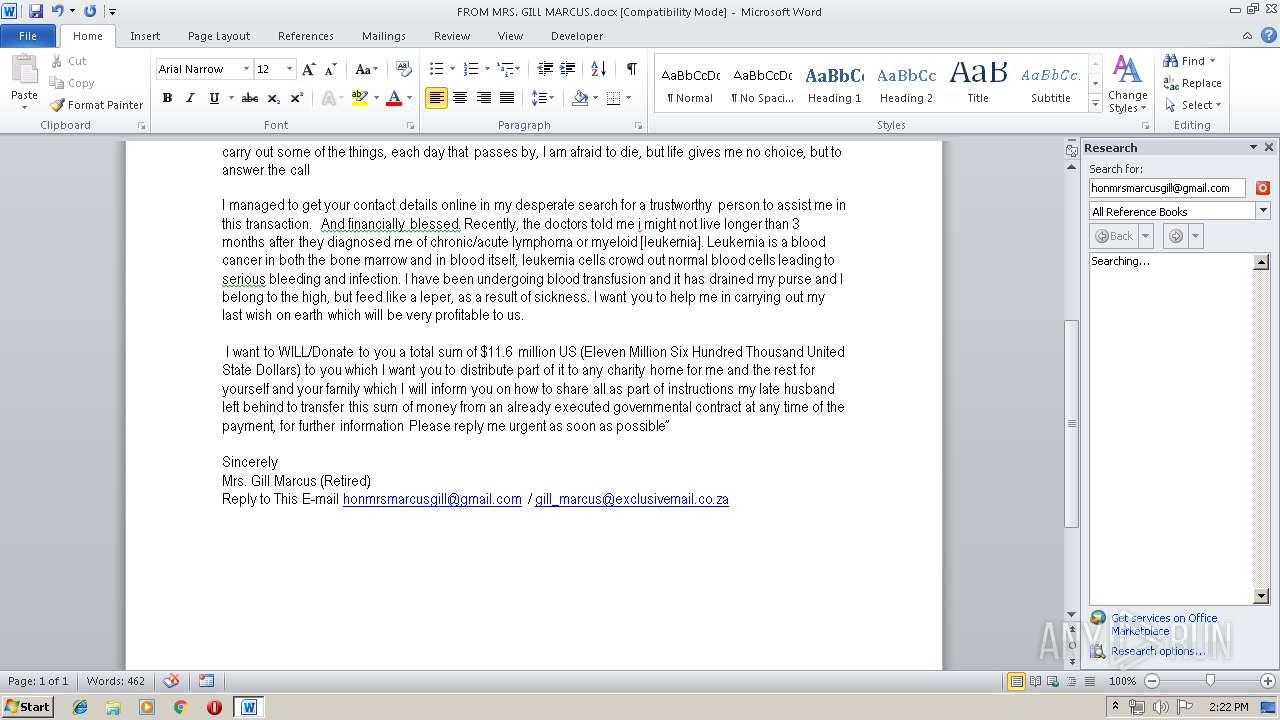Viewport: 1280px width, 720px height.
Task: Switch to Print Layout view
Action: coord(1016,681)
